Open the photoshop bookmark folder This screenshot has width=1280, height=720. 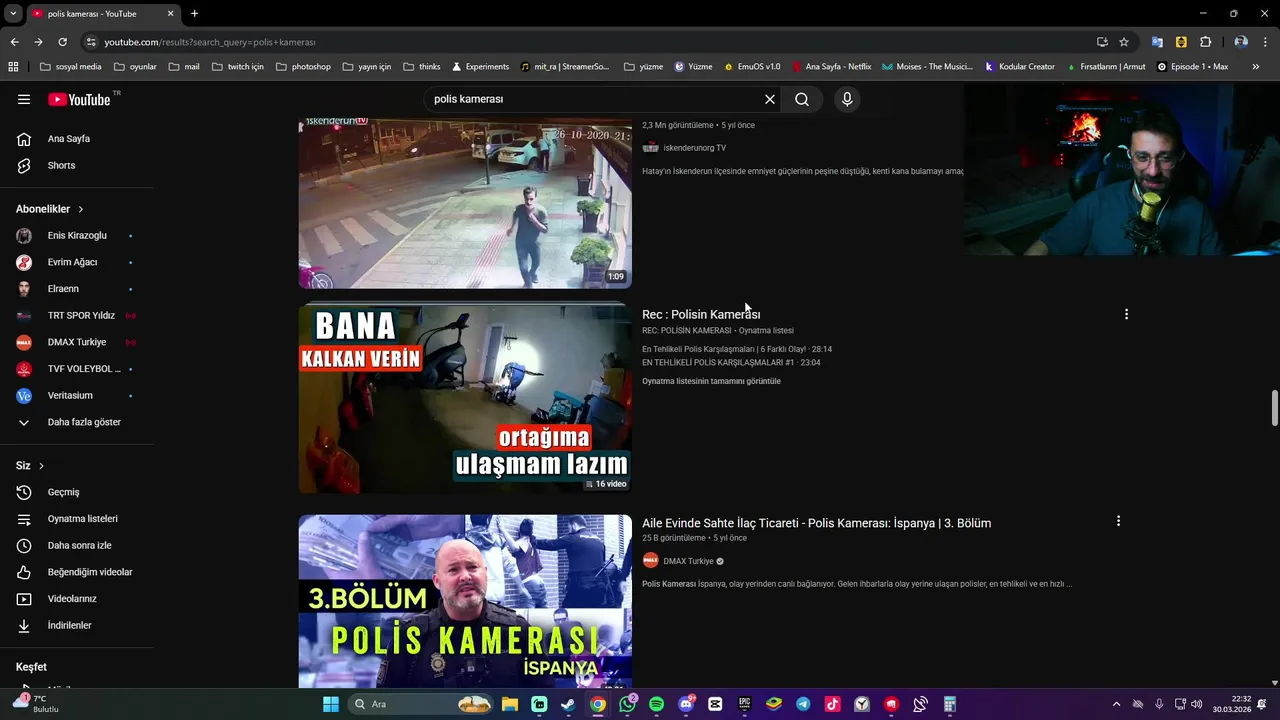[303, 67]
